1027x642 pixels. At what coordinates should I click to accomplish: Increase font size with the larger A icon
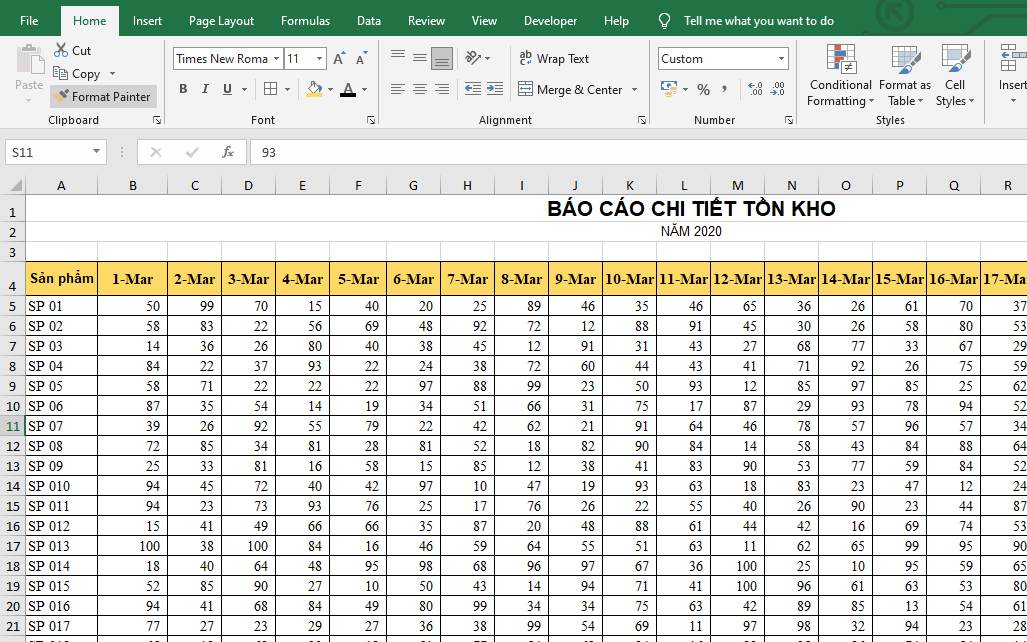tap(339, 59)
